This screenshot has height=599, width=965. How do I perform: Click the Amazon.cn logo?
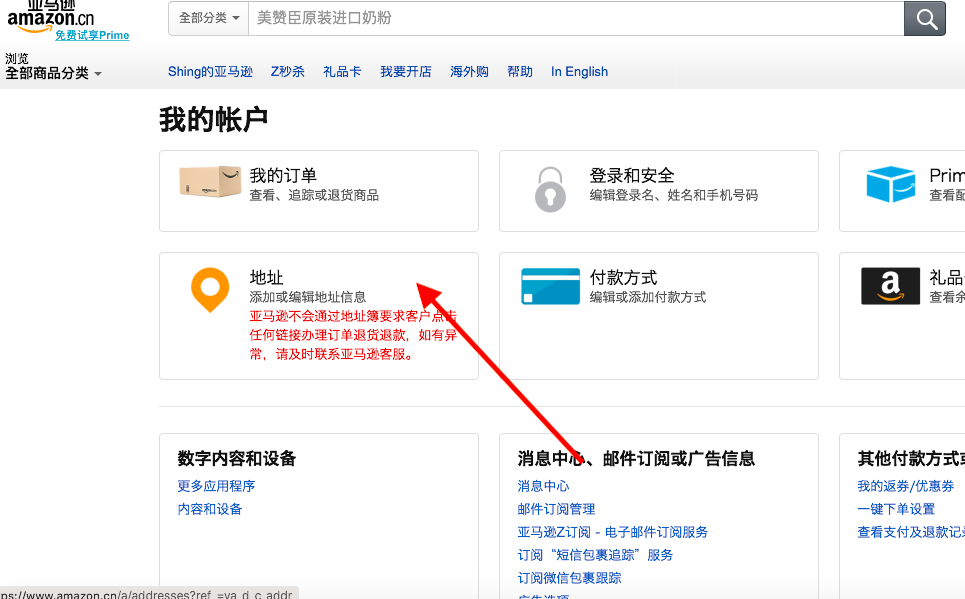coord(50,15)
